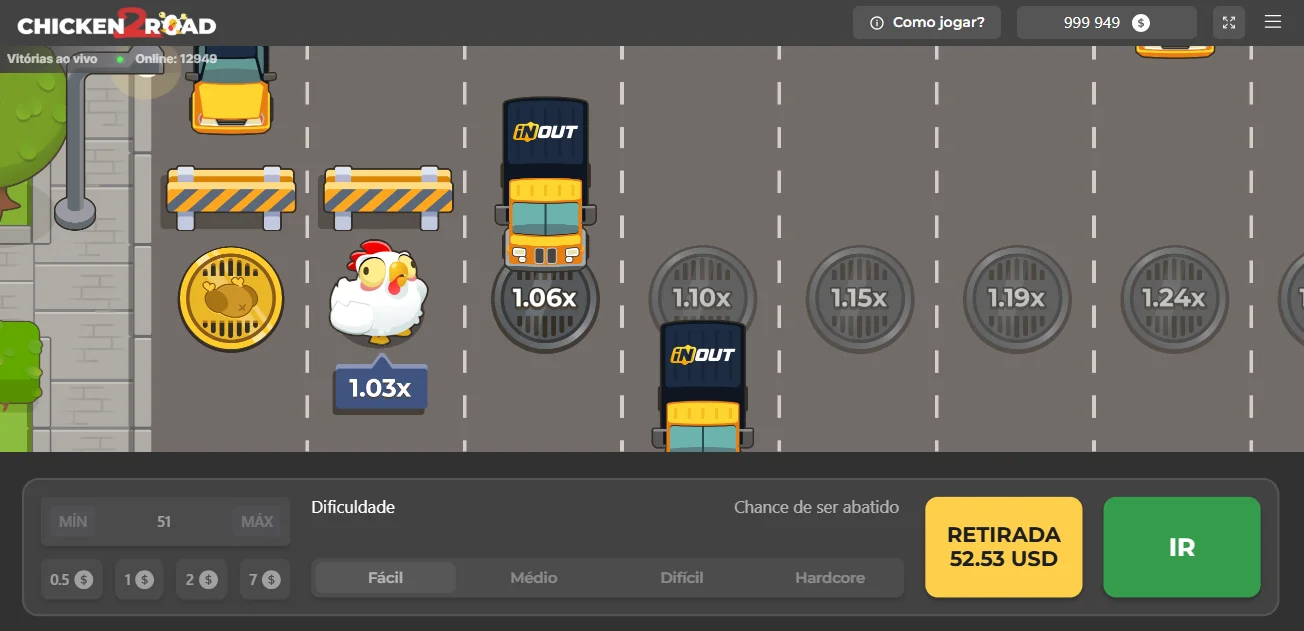
Task: Set bet to minimum with MÍN
Action: [x=73, y=521]
